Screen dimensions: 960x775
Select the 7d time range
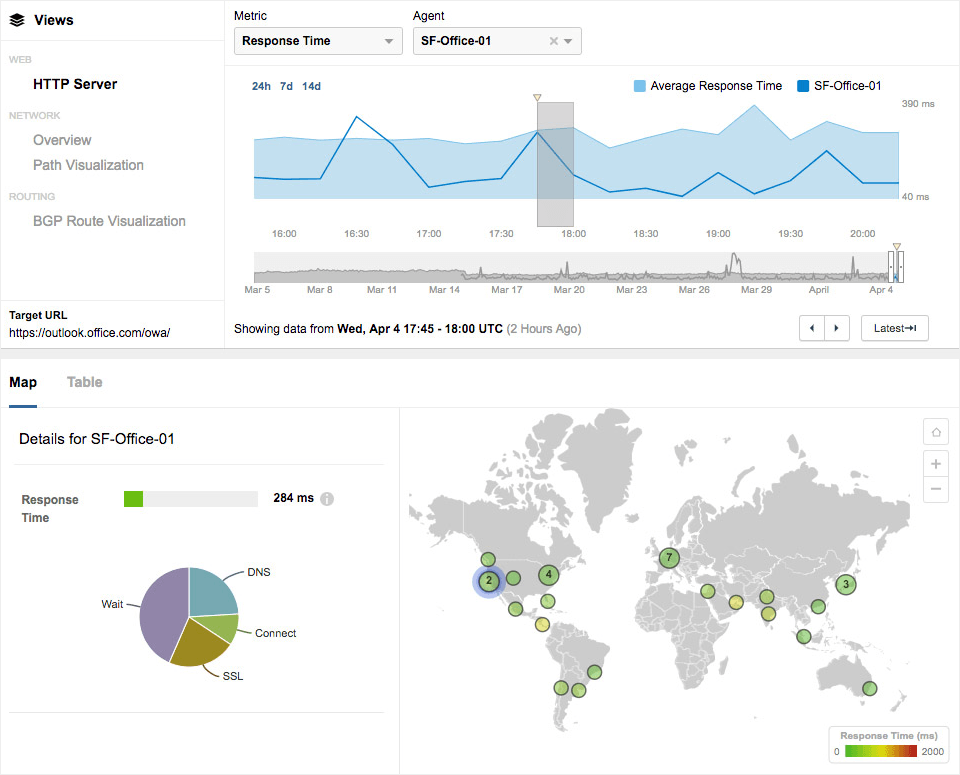coord(286,86)
